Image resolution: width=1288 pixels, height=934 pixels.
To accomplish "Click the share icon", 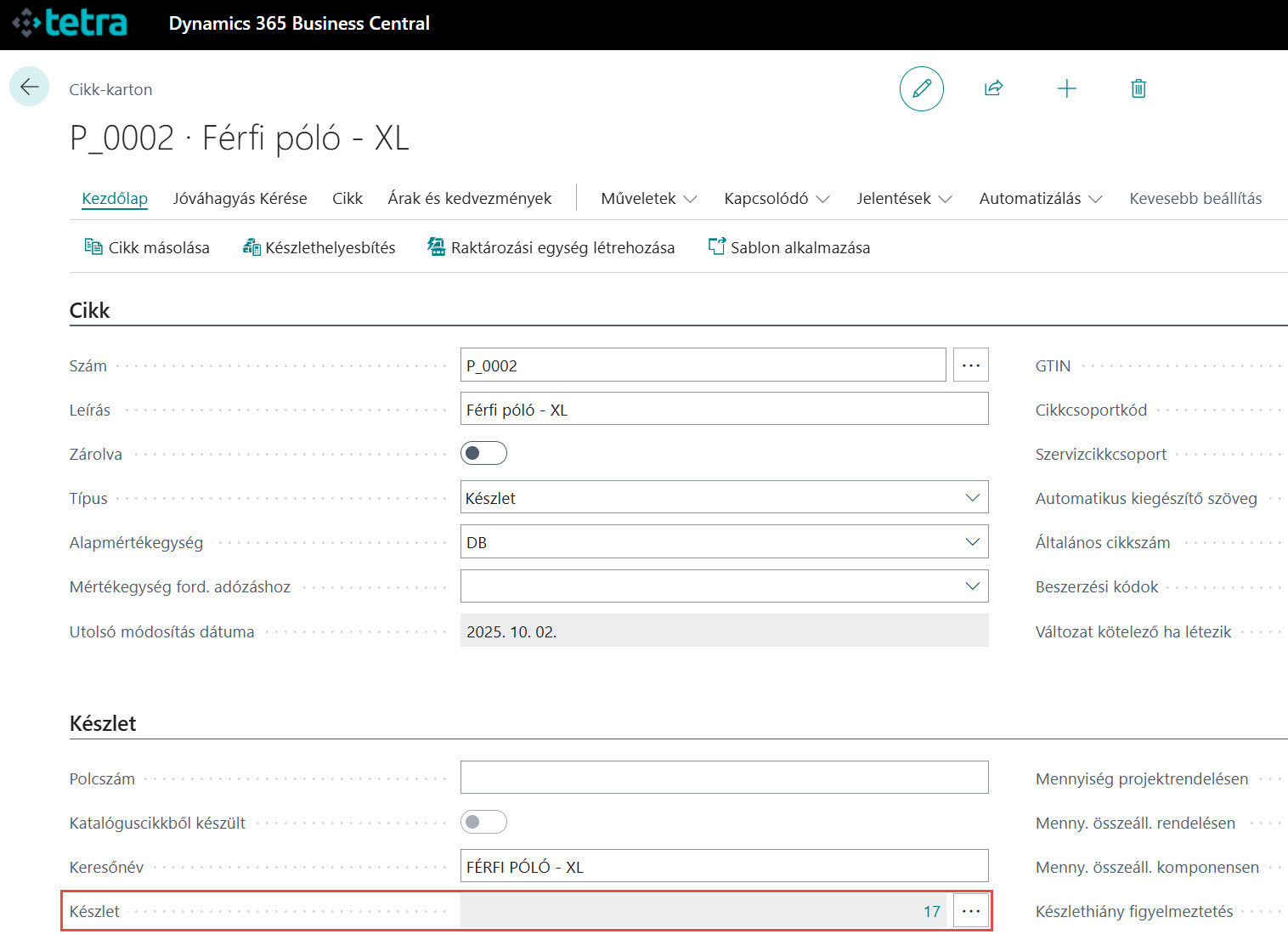I will 993,88.
